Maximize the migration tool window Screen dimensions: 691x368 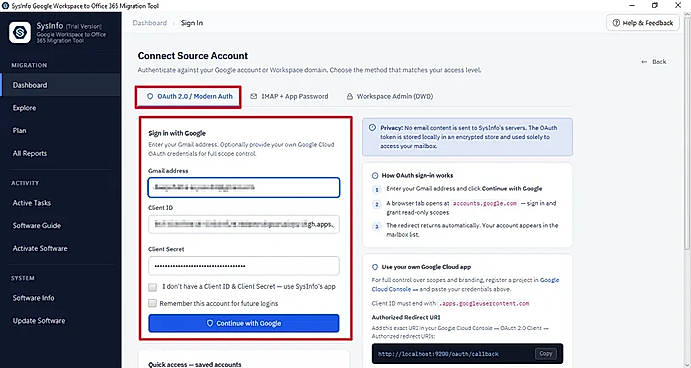point(655,6)
